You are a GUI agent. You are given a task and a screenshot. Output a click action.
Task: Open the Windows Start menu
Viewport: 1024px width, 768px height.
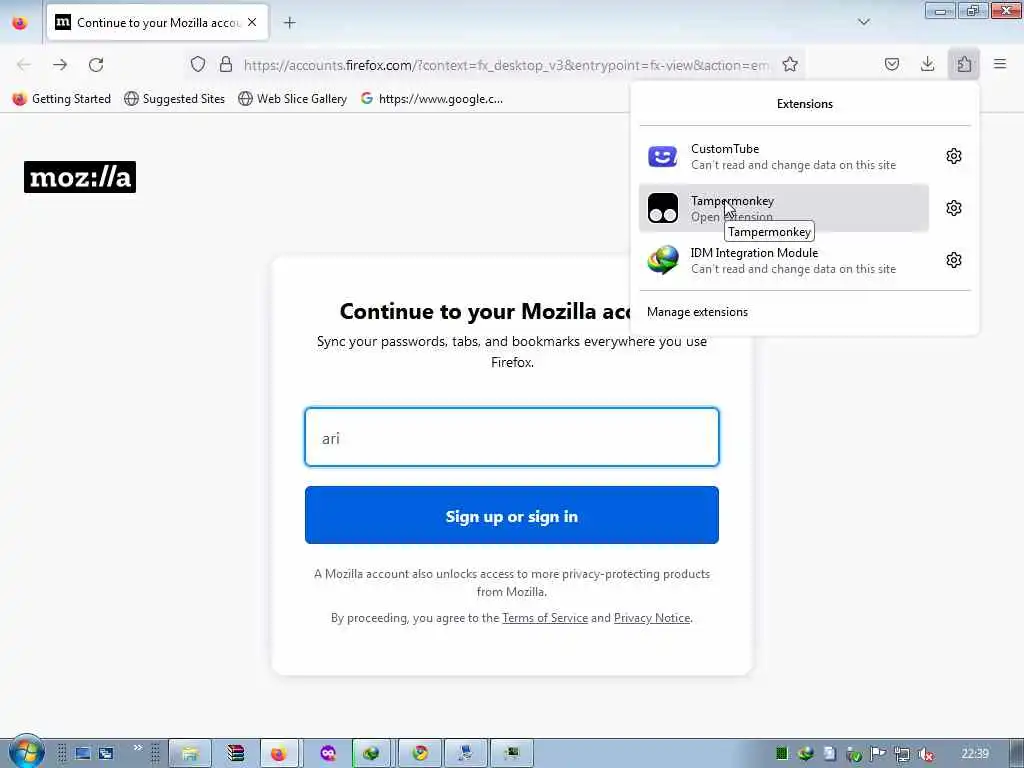click(26, 752)
